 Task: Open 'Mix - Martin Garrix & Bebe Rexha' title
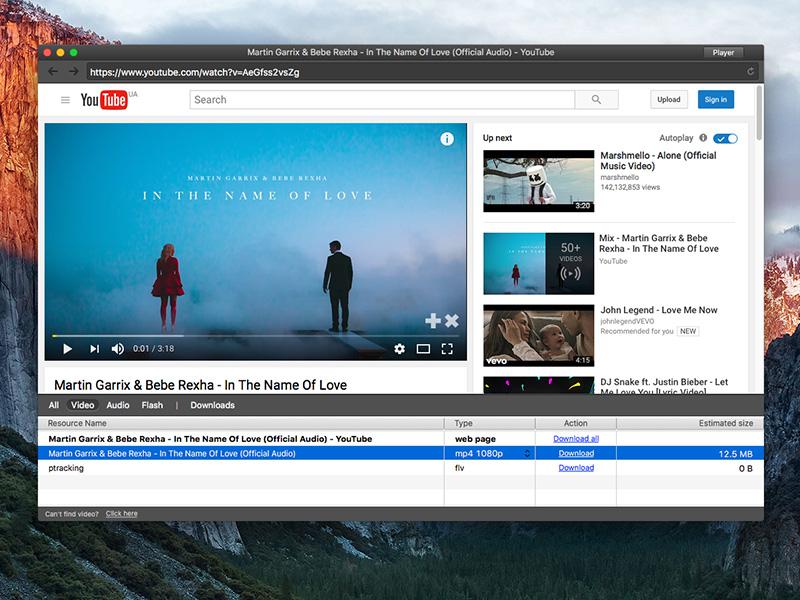point(659,243)
